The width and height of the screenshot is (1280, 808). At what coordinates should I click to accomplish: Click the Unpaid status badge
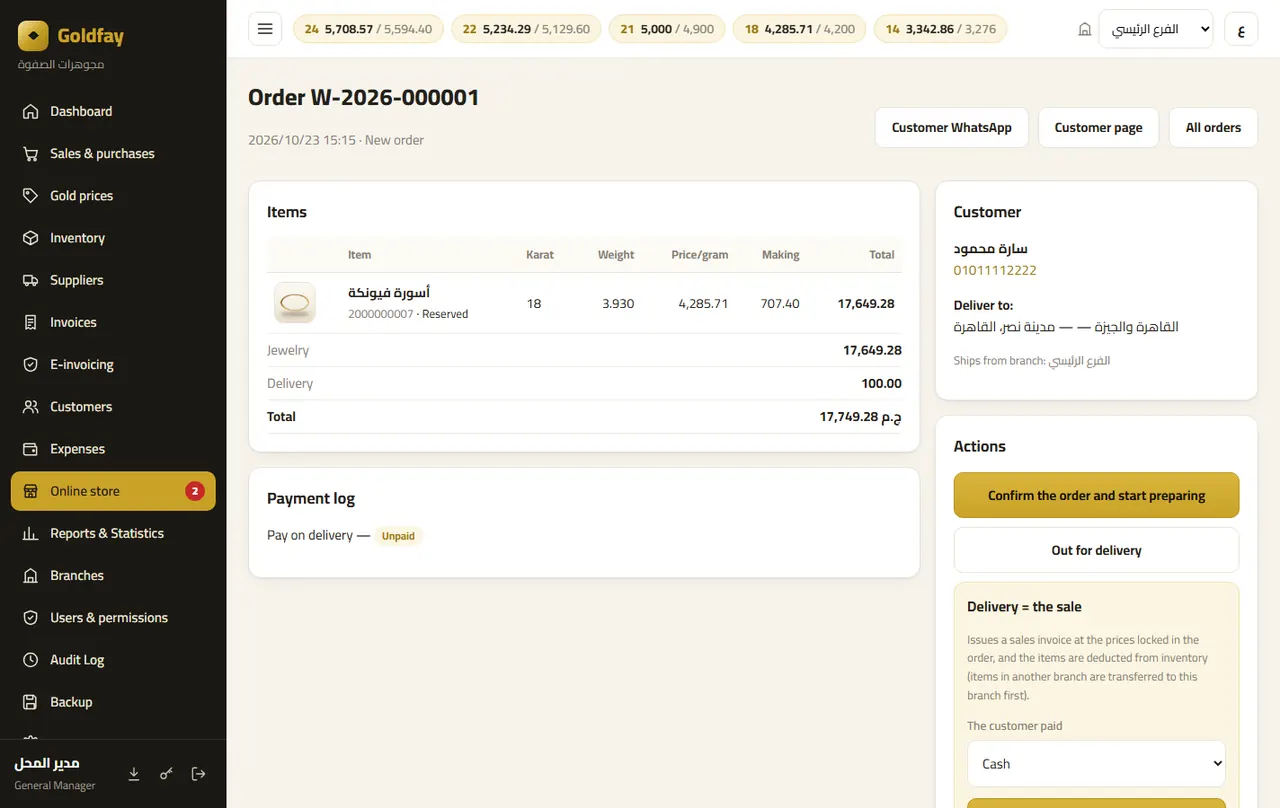[398, 536]
